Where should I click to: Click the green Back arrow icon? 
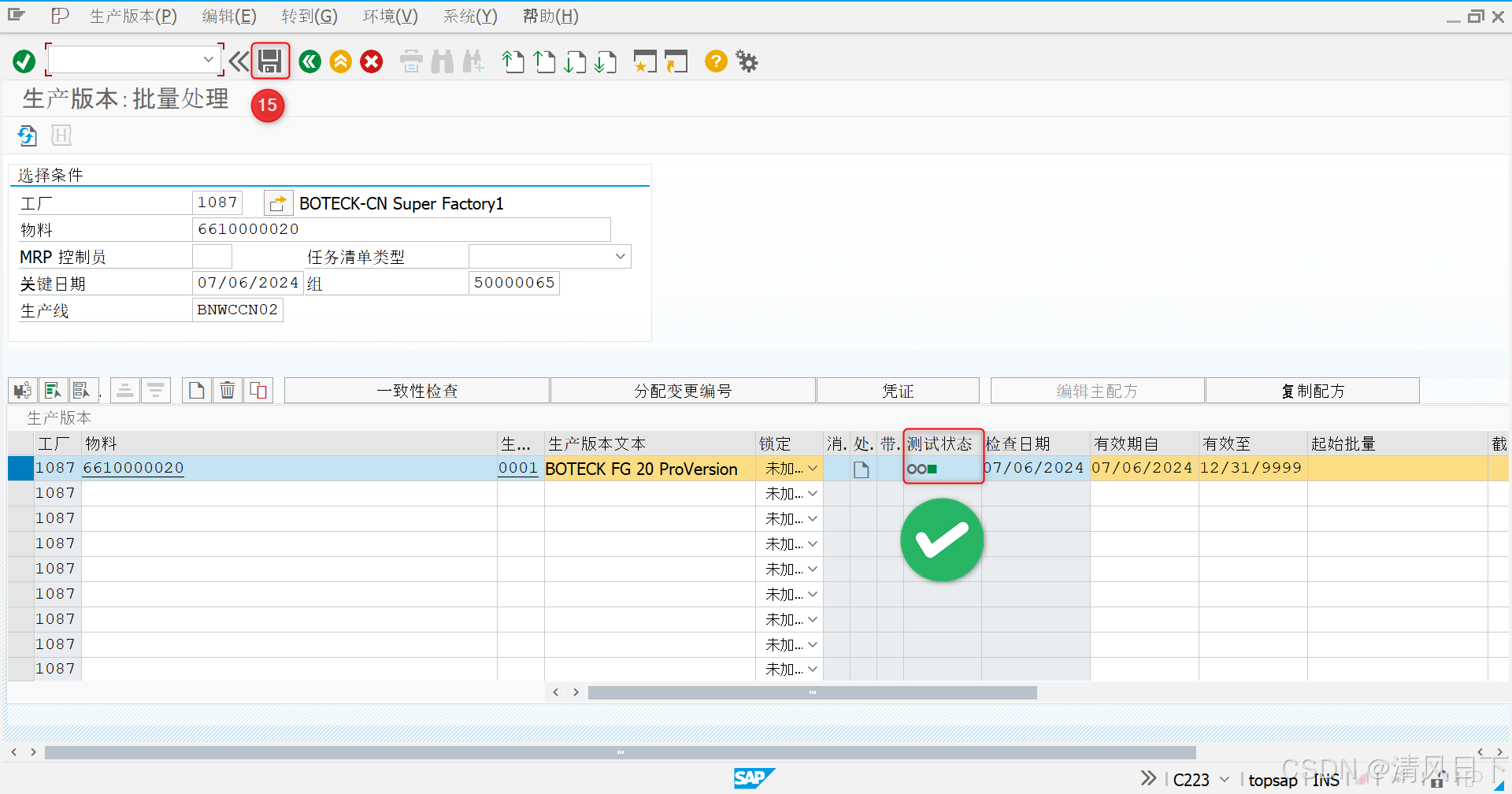pos(310,61)
